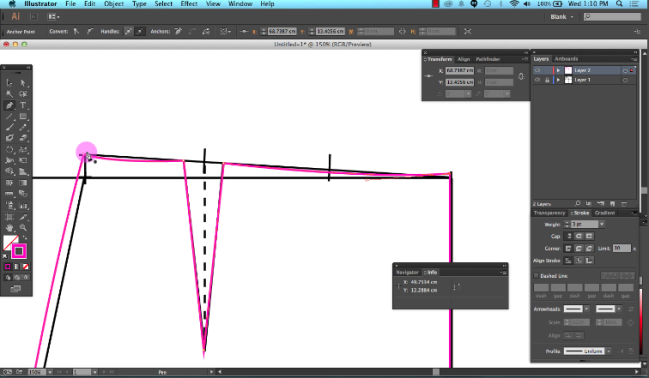
Task: Hide Layer 2 visibility eye
Action: click(x=537, y=70)
